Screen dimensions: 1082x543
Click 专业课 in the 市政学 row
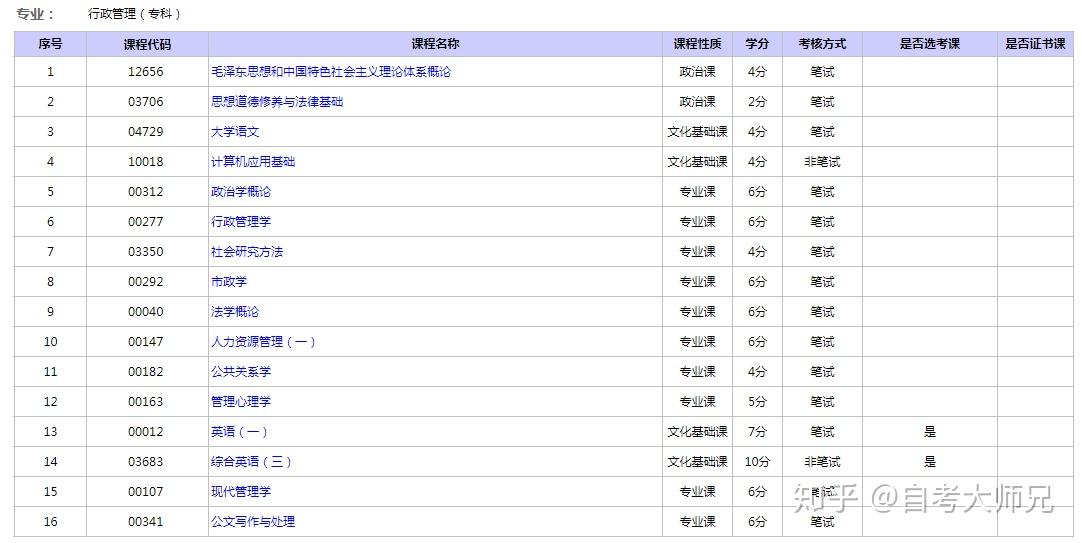point(698,282)
